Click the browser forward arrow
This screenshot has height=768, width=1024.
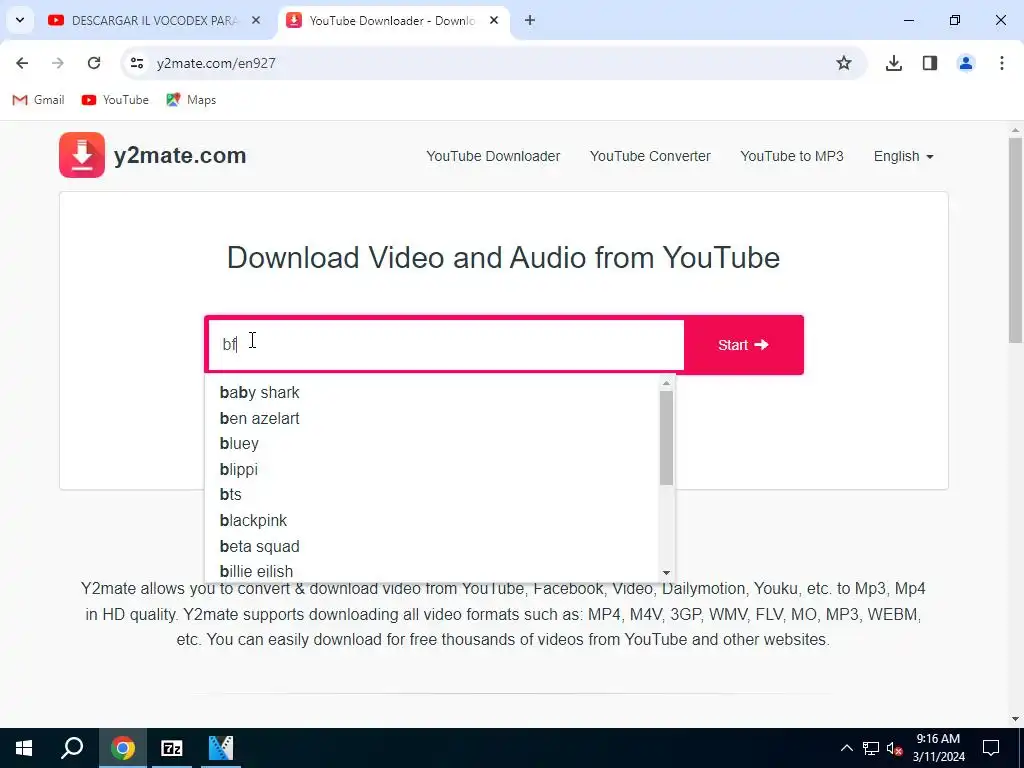(x=58, y=63)
